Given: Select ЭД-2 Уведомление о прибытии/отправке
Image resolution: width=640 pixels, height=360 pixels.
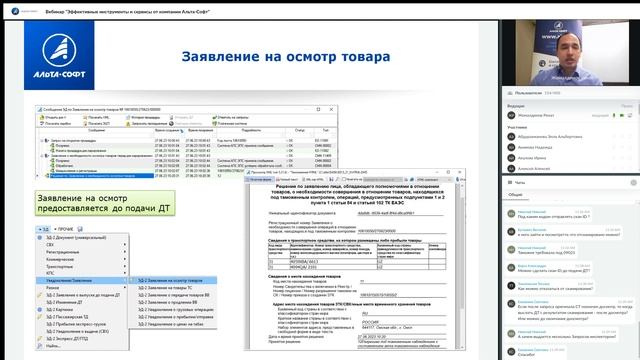Looking at the screenshot, I should tap(173, 317).
